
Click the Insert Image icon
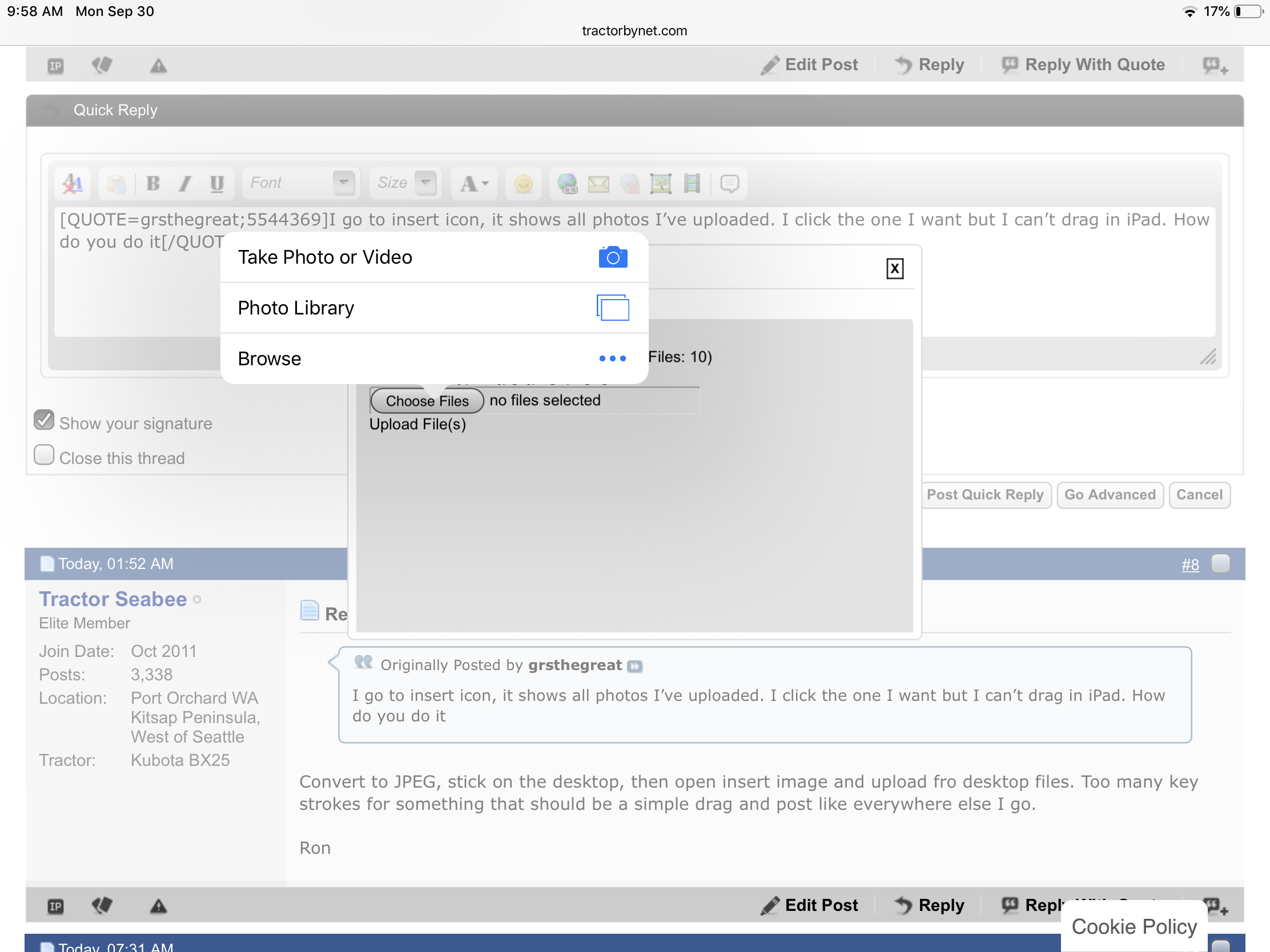click(x=660, y=184)
